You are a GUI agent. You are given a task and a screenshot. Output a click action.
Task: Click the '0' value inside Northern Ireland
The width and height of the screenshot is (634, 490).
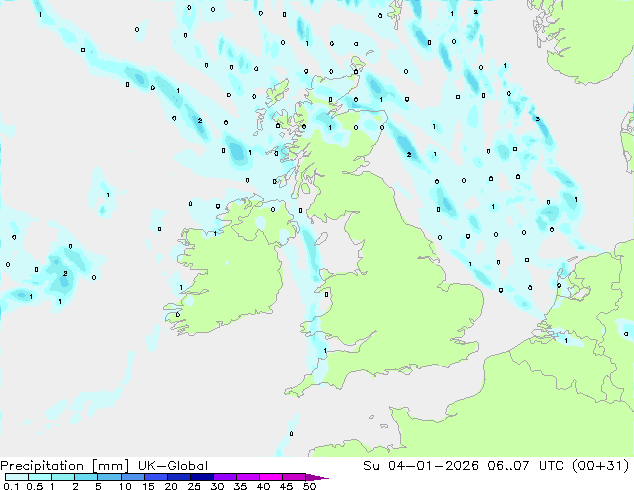[273, 209]
